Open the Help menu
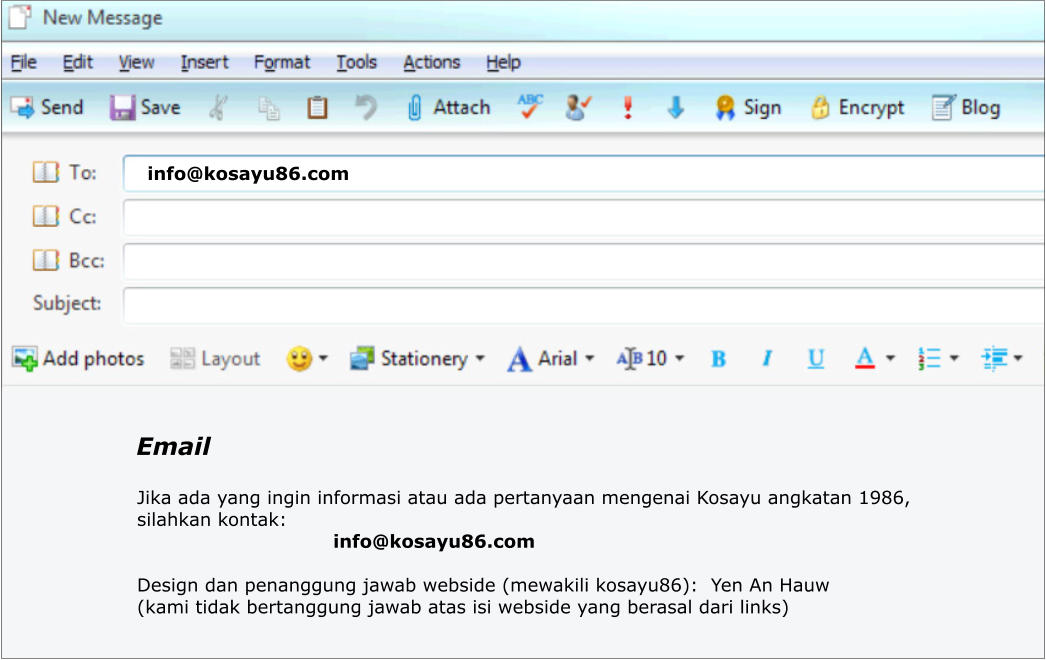This screenshot has width=1046, height=660. tap(503, 63)
